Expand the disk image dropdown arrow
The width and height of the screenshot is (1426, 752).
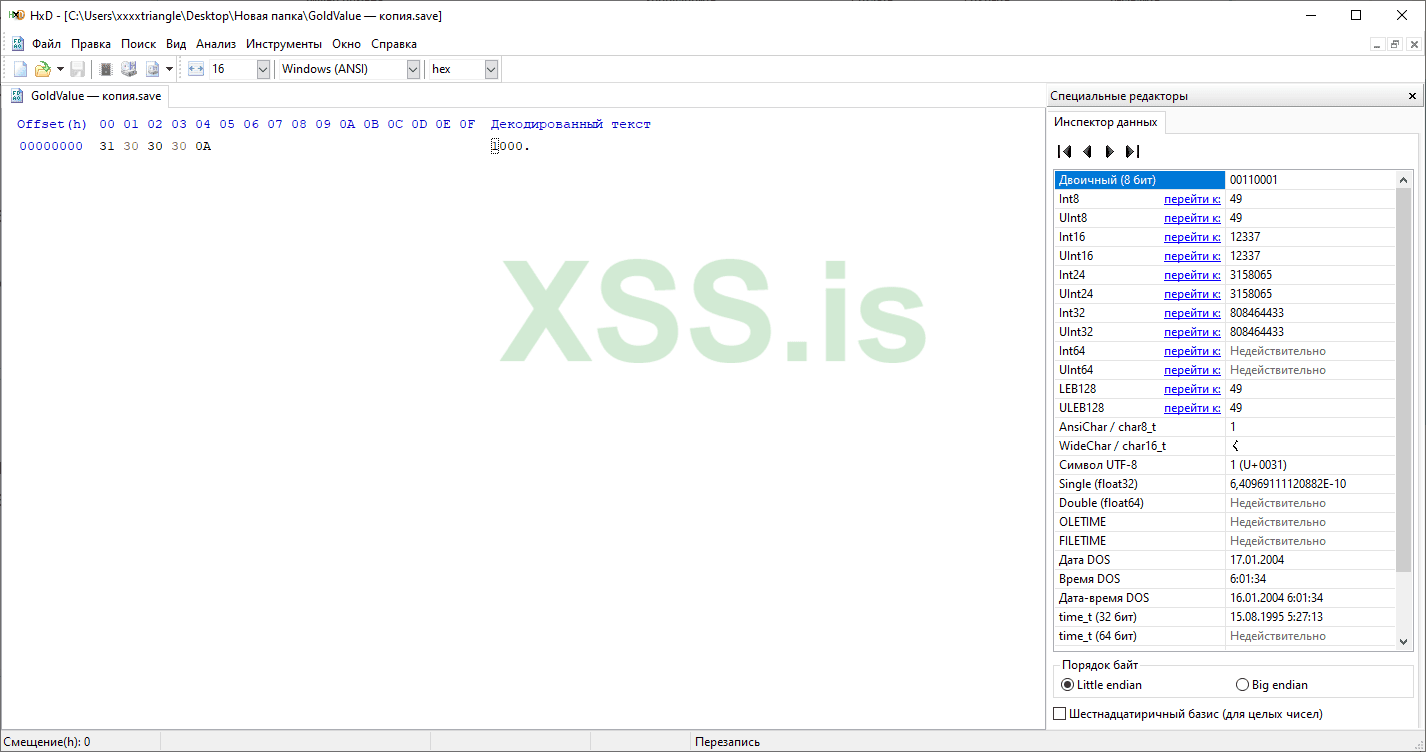point(170,69)
